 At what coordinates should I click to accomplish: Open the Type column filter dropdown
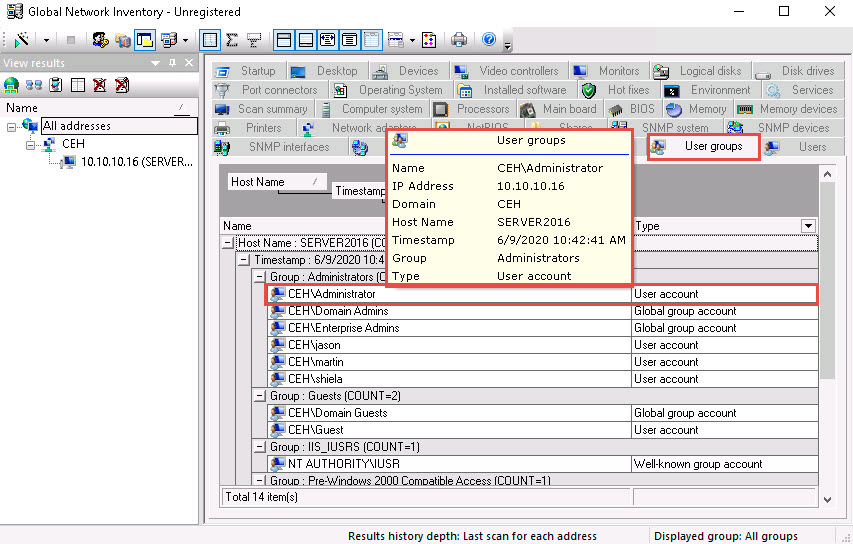tap(808, 226)
